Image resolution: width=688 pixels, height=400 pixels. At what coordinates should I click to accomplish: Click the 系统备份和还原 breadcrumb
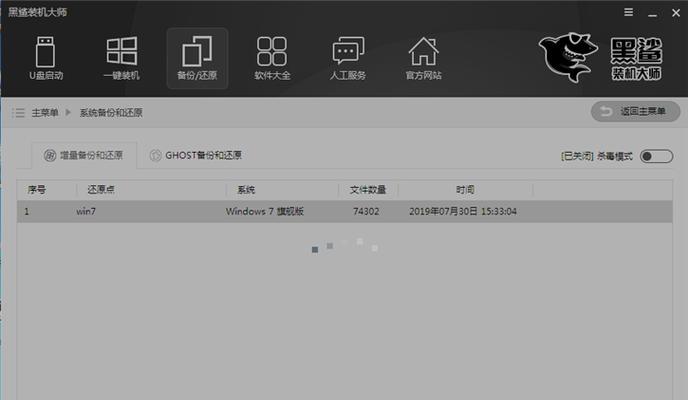click(111, 113)
